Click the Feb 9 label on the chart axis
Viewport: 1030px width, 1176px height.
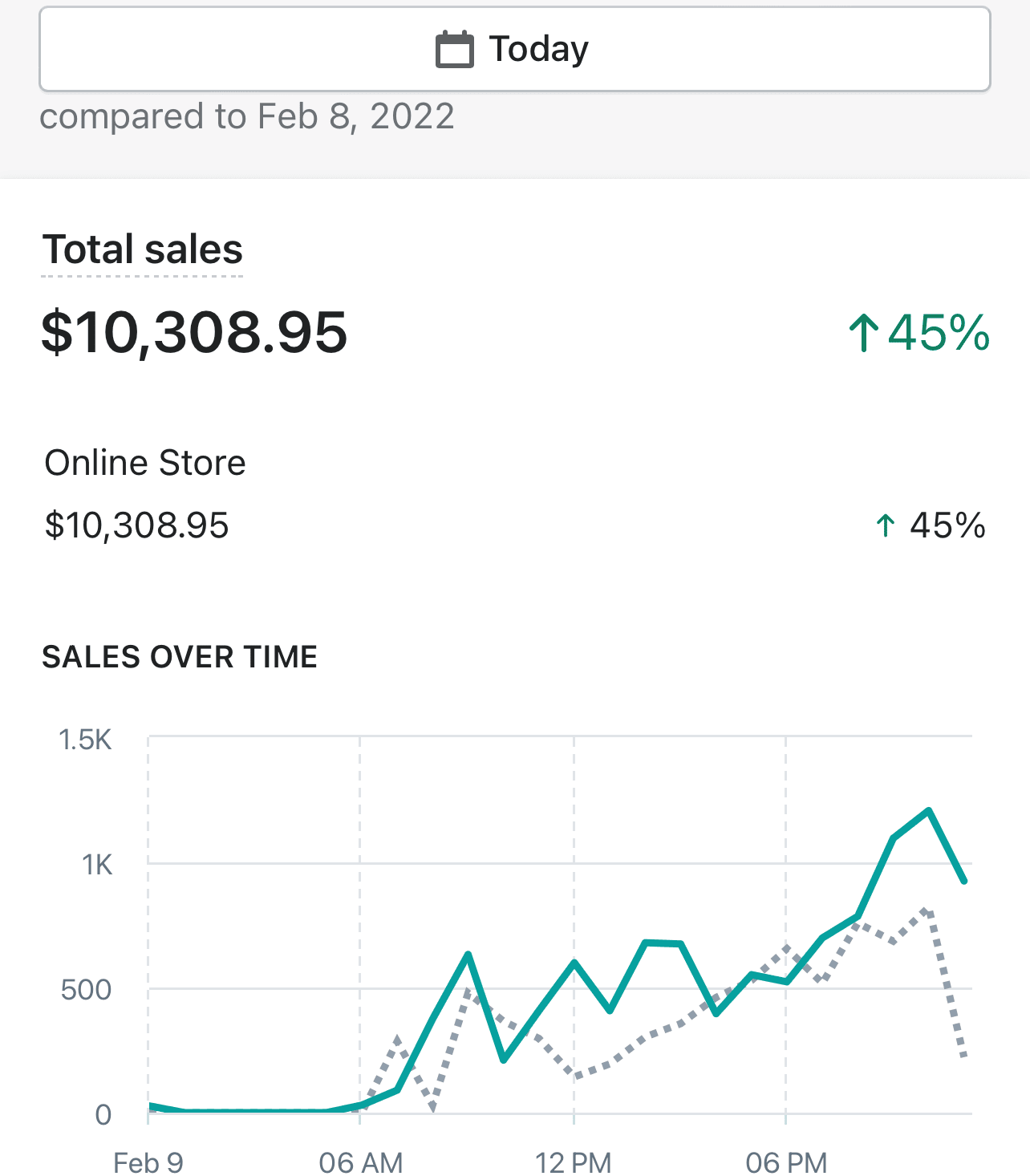coord(148,1162)
